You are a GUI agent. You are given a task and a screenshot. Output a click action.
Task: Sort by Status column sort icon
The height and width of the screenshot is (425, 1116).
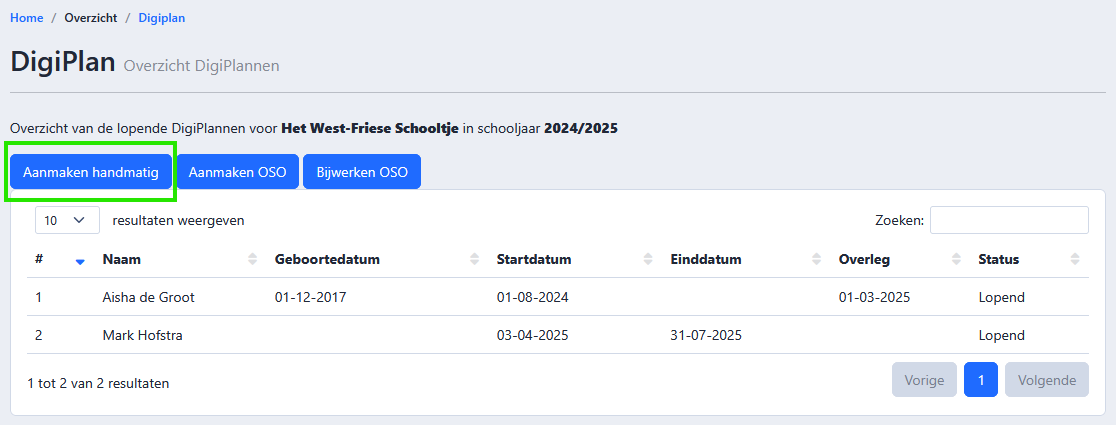pos(1075,260)
